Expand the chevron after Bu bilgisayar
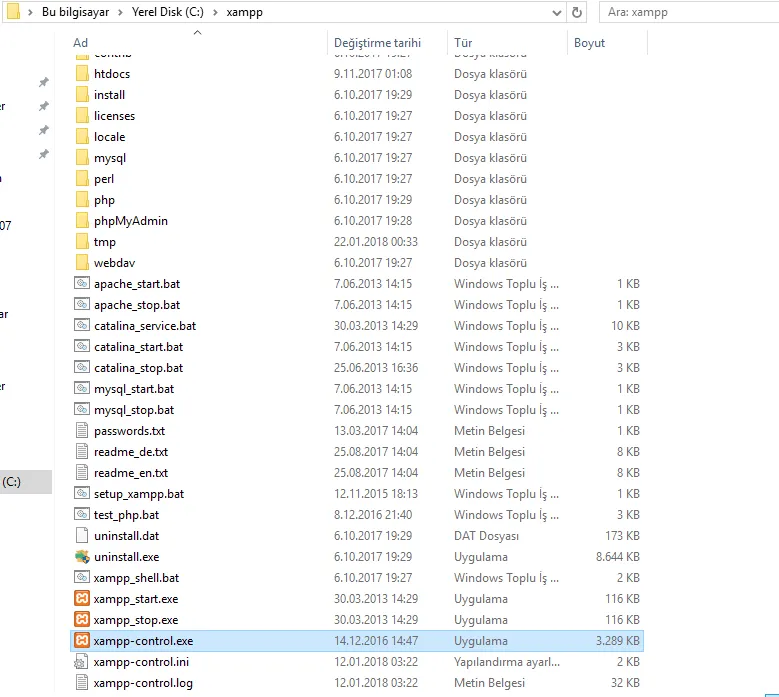 [120, 12]
